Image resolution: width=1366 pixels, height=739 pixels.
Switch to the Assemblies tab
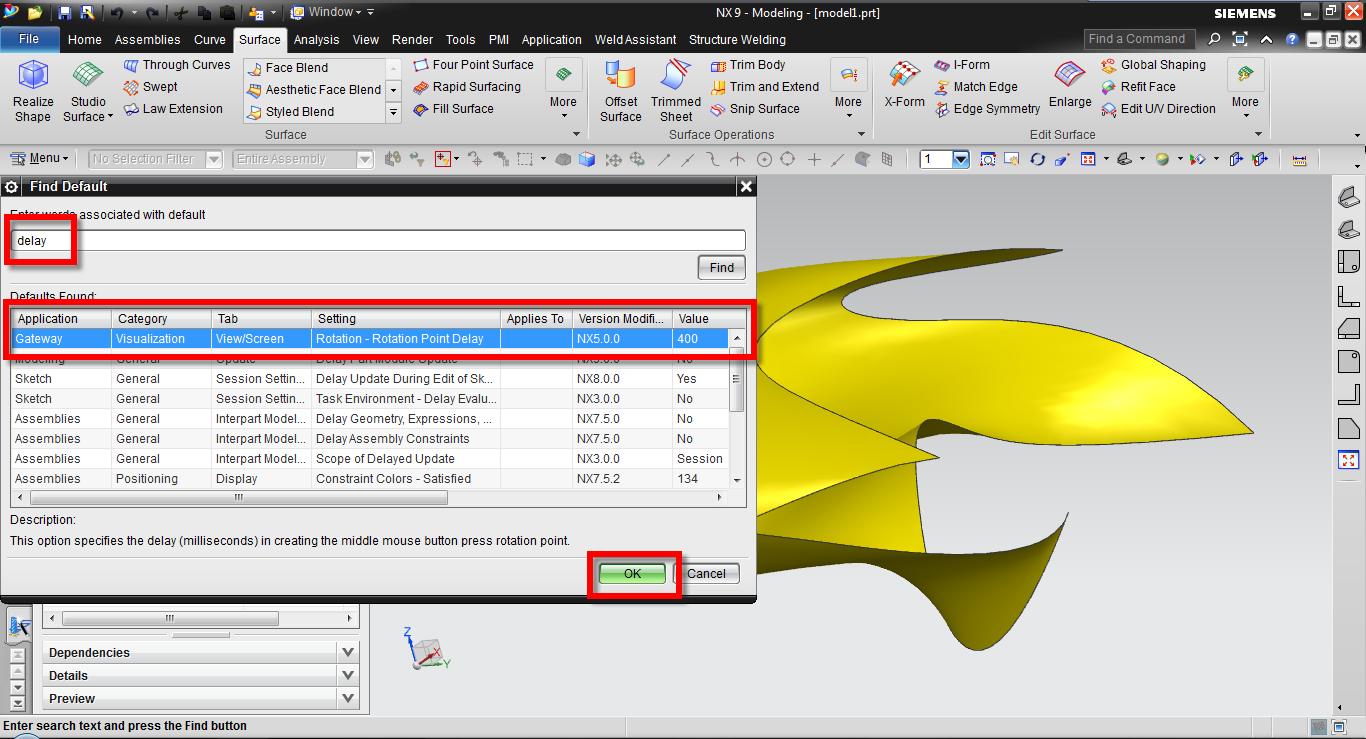(x=147, y=40)
